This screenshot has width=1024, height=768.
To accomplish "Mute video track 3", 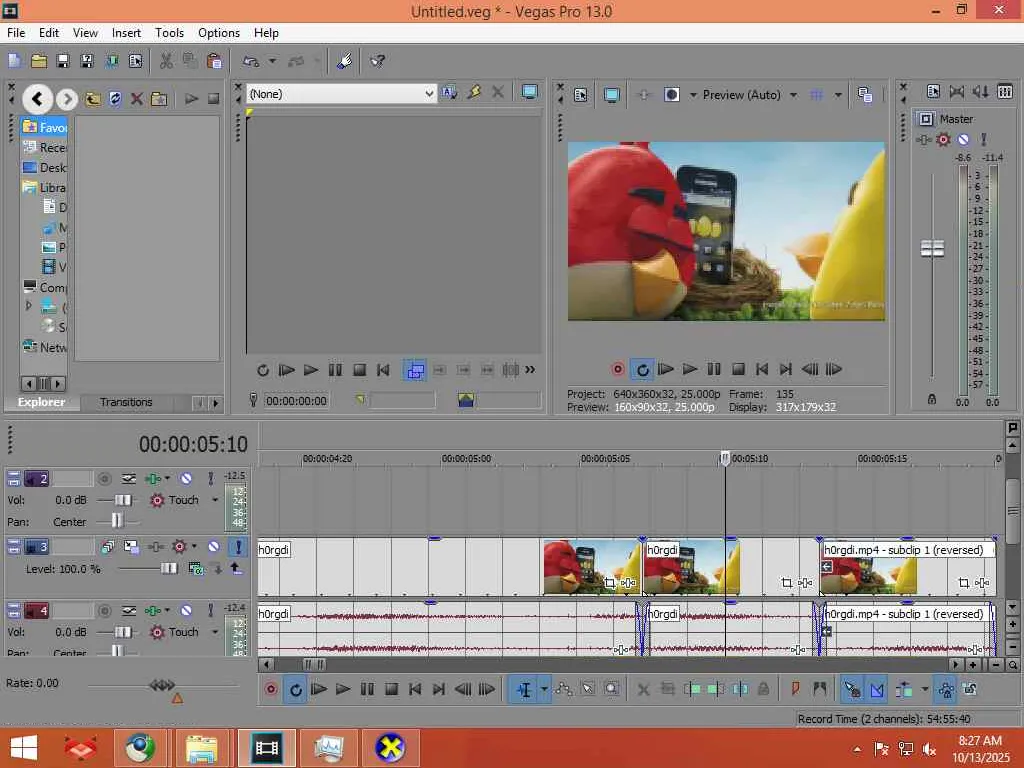I will [214, 547].
